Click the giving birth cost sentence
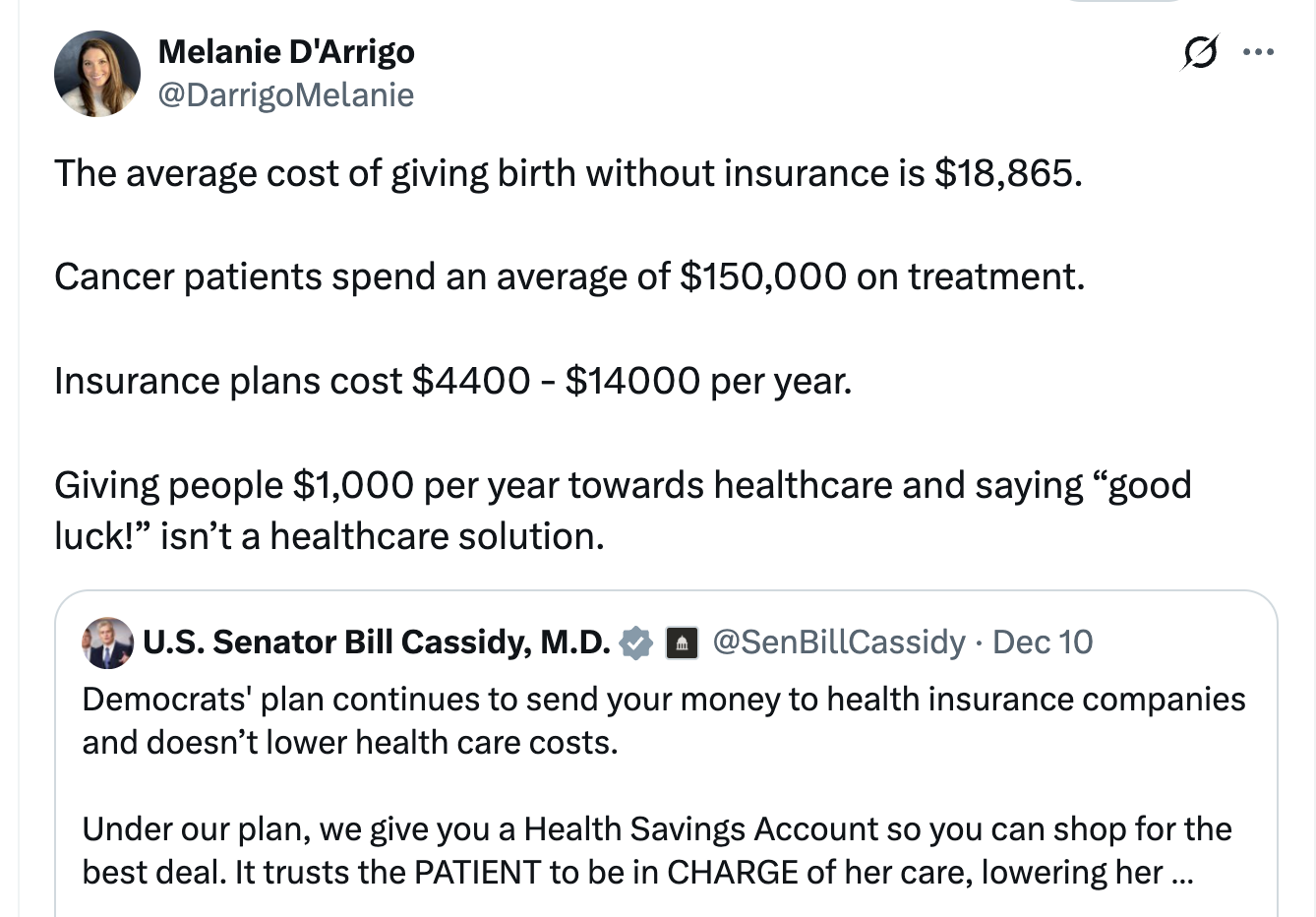Screen dimensions: 1316x917 pyautogui.click(x=568, y=173)
